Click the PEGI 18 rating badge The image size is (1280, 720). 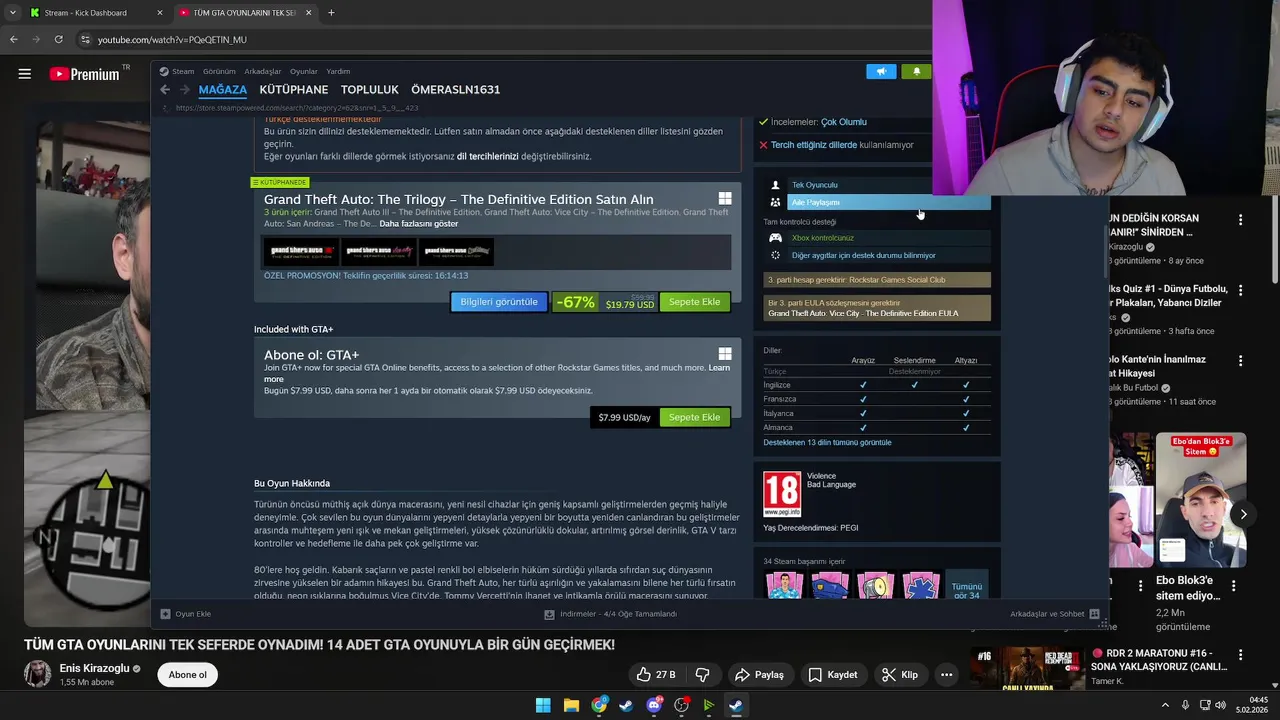(782, 494)
